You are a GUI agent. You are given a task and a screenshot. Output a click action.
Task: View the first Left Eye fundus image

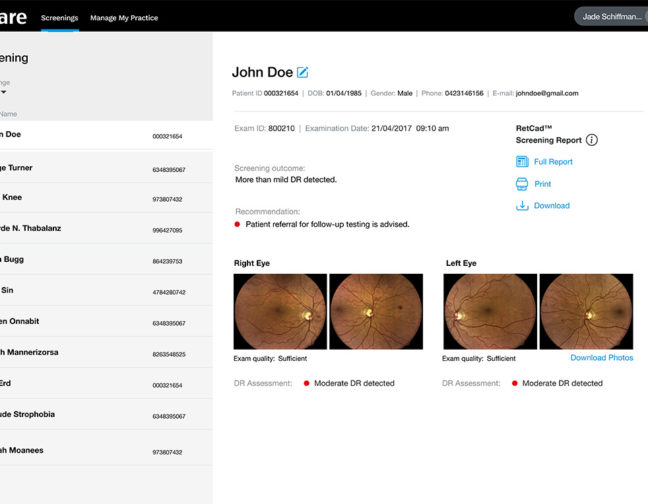tap(489, 311)
